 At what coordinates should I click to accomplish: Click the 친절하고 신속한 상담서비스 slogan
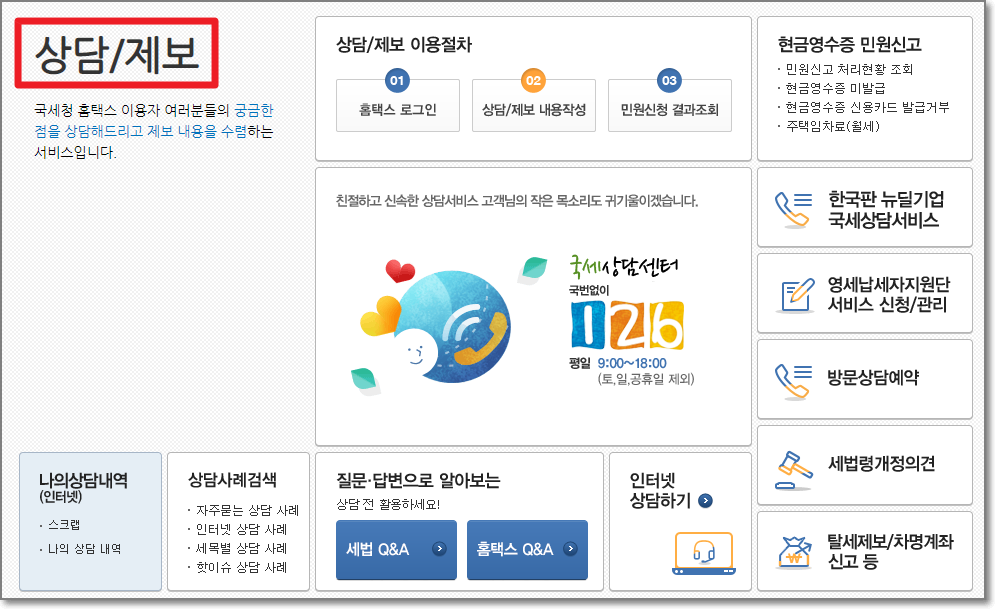pos(517,201)
